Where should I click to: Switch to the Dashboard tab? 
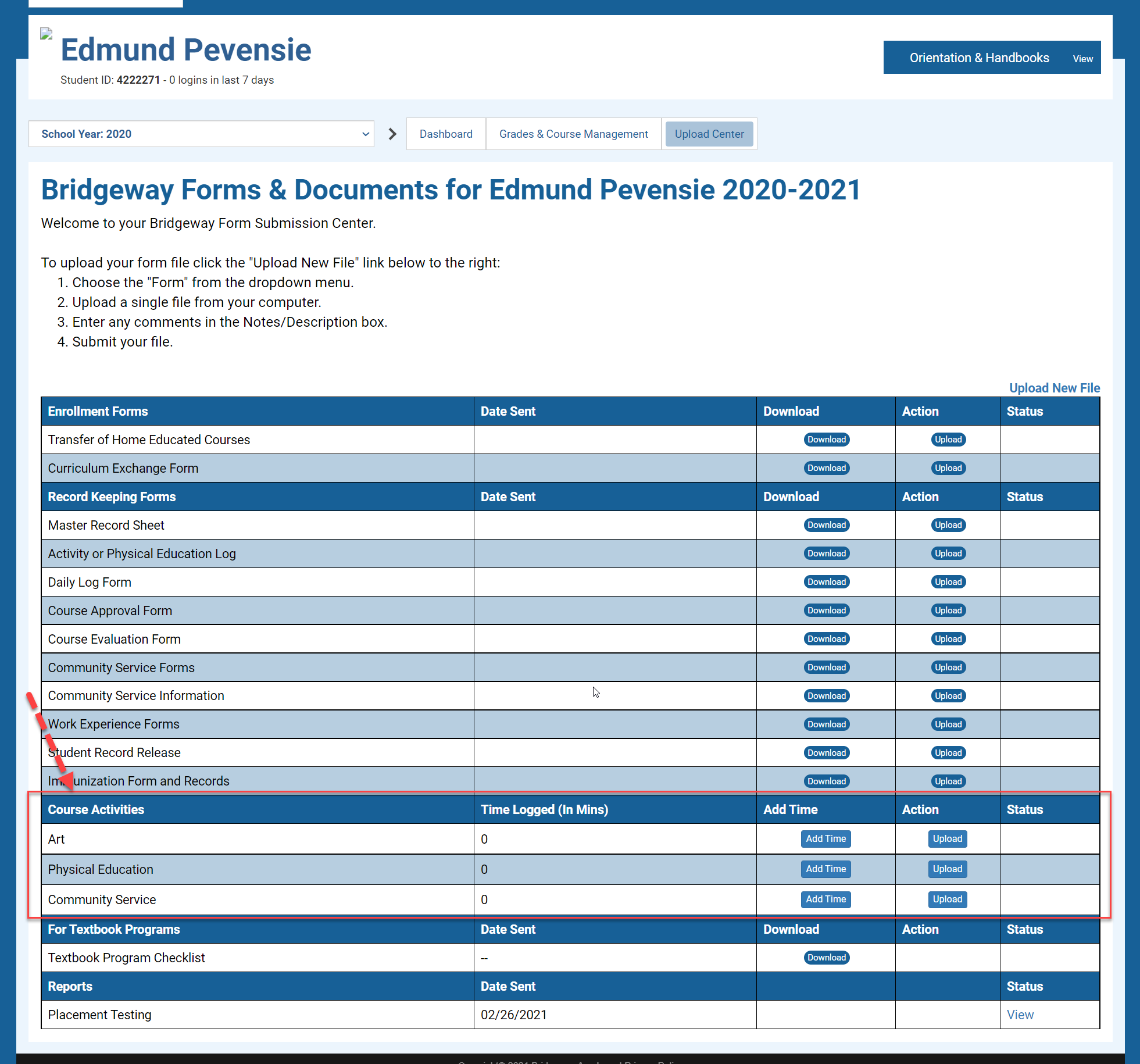click(446, 134)
